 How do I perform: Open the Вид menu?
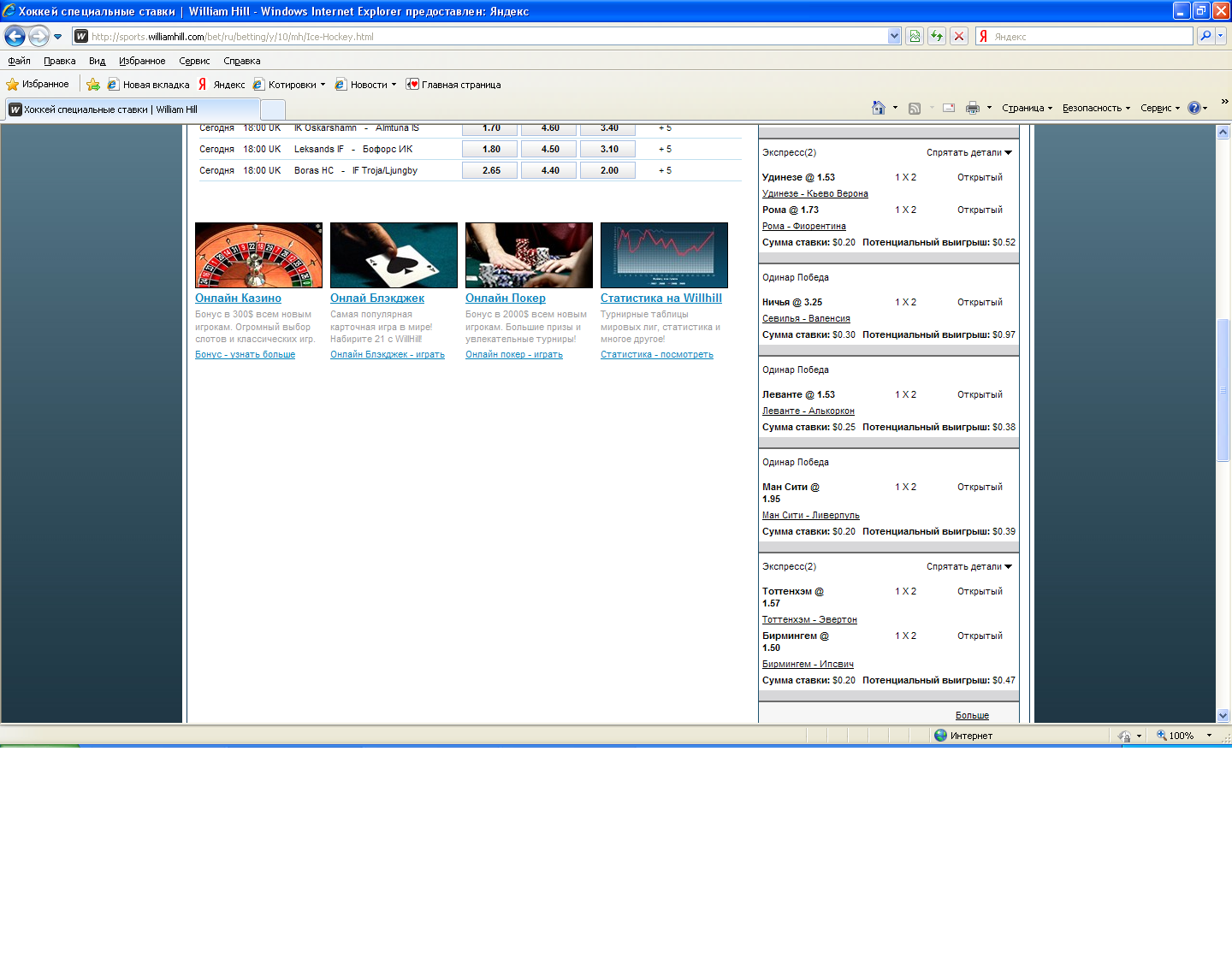[x=97, y=61]
